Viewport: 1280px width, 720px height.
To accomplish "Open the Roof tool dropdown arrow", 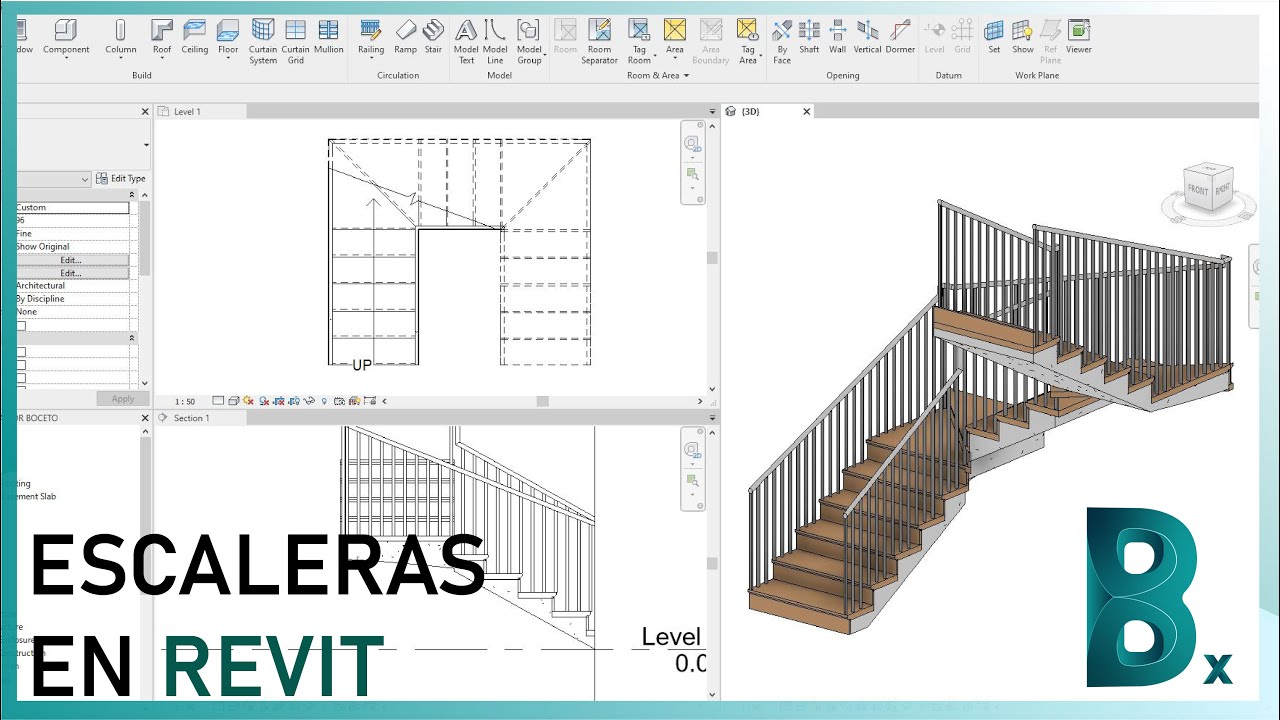I will coord(162,59).
